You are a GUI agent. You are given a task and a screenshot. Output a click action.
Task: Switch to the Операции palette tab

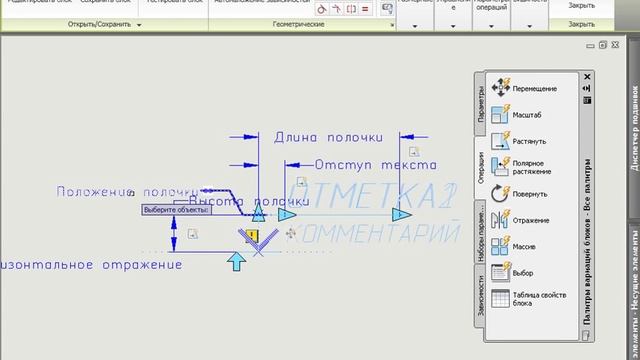coord(480,168)
